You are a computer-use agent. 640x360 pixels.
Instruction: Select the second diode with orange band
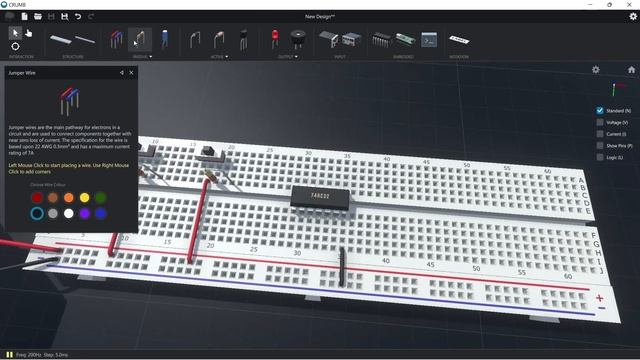219,40
